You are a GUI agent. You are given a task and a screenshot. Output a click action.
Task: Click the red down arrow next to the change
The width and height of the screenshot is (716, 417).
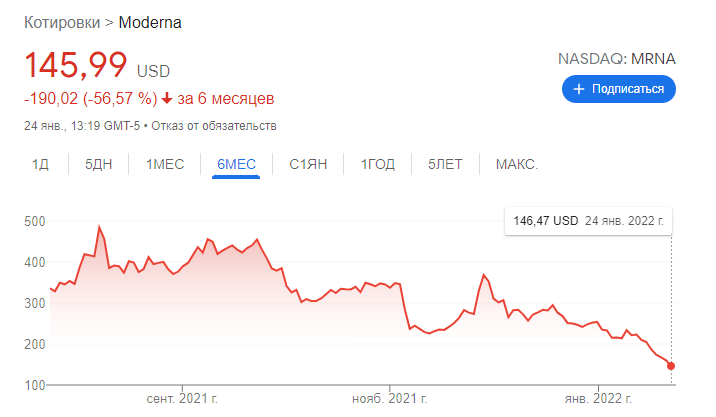[x=168, y=98]
